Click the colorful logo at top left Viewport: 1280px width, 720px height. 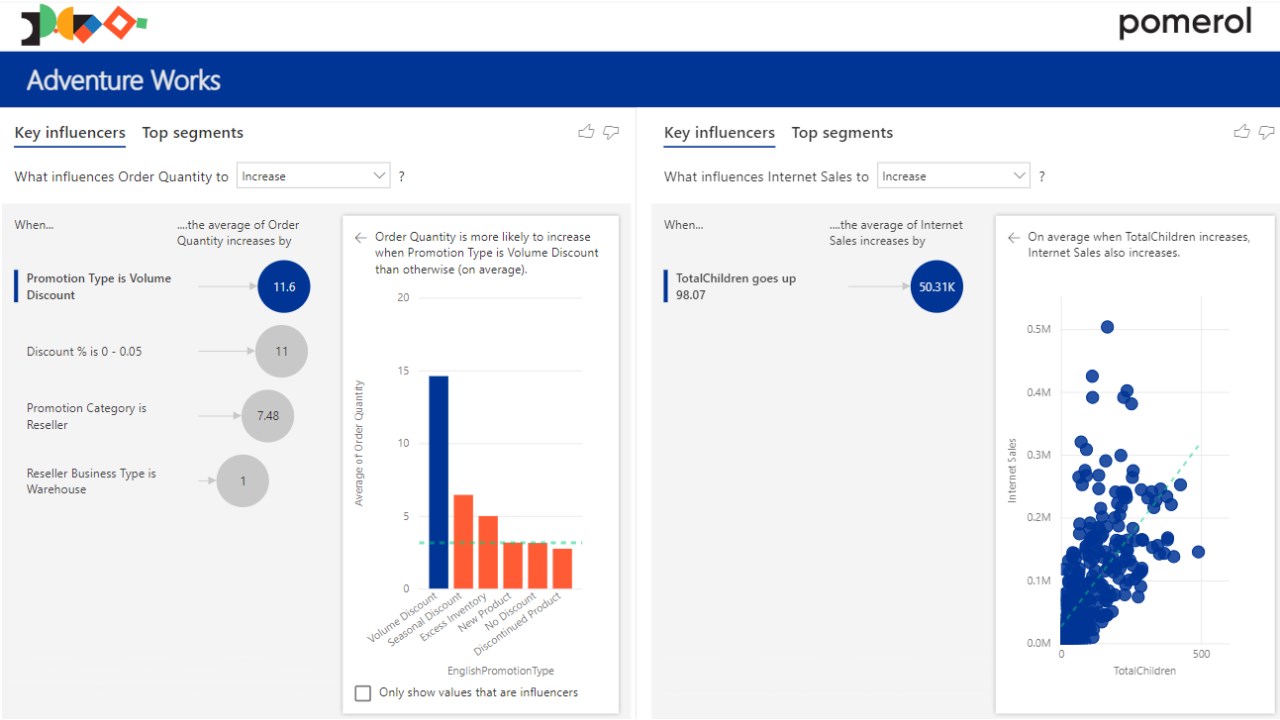point(83,25)
